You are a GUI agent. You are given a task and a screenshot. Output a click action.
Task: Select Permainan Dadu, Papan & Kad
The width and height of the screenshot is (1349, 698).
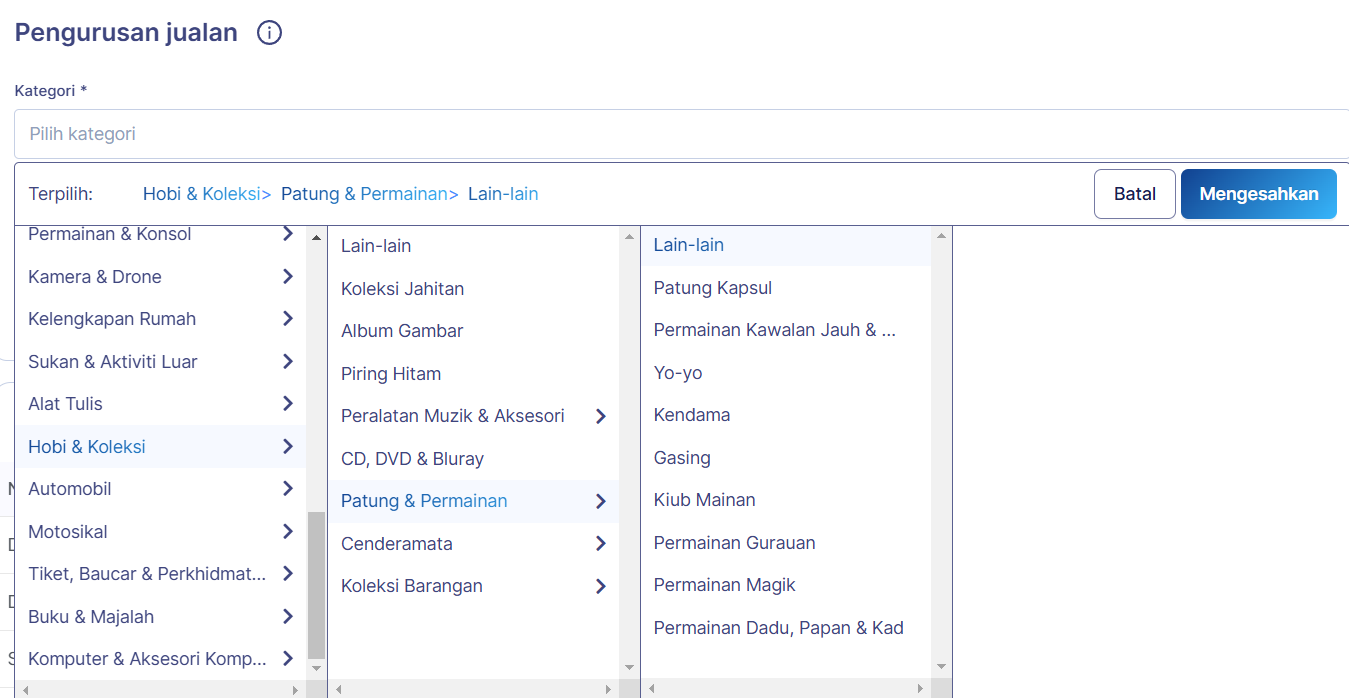point(778,628)
